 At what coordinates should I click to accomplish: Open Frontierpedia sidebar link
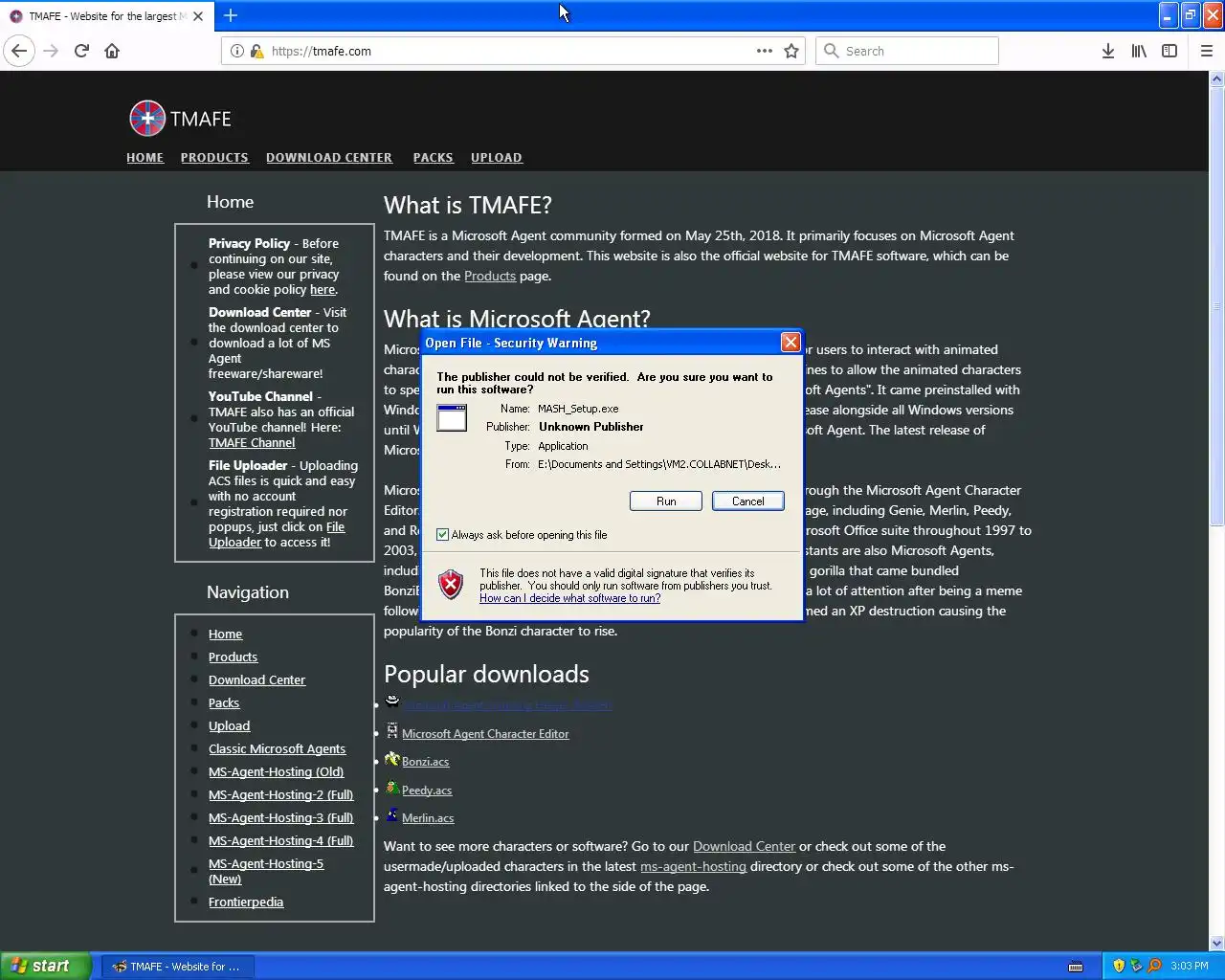point(246,902)
